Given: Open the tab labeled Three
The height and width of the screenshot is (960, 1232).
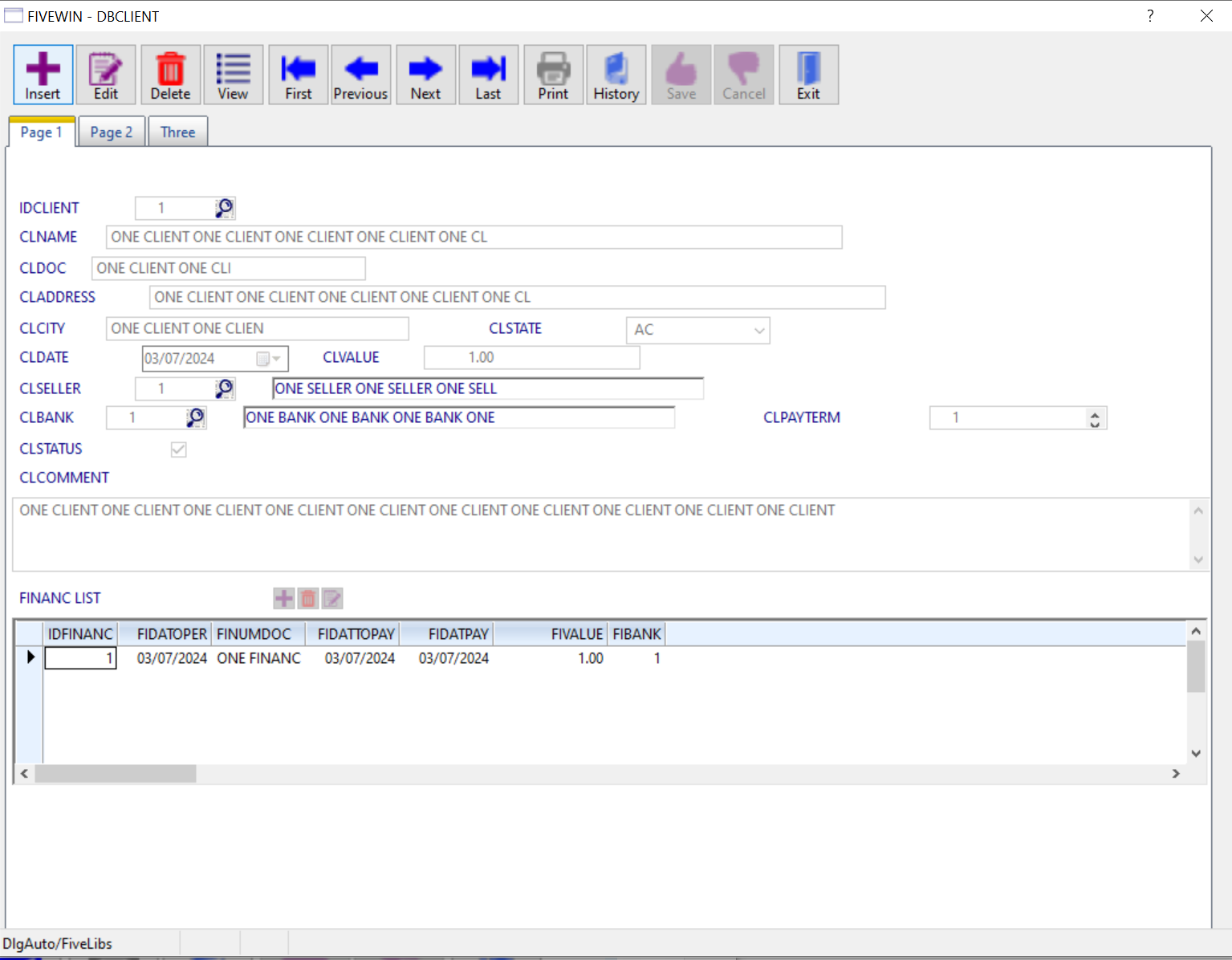Looking at the screenshot, I should click(177, 132).
